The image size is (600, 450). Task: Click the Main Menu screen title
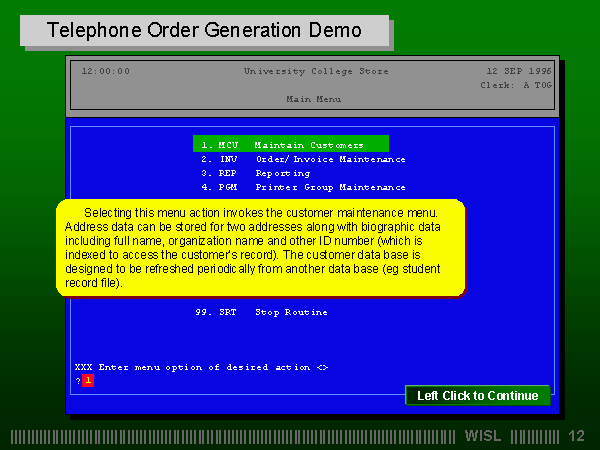pos(313,99)
